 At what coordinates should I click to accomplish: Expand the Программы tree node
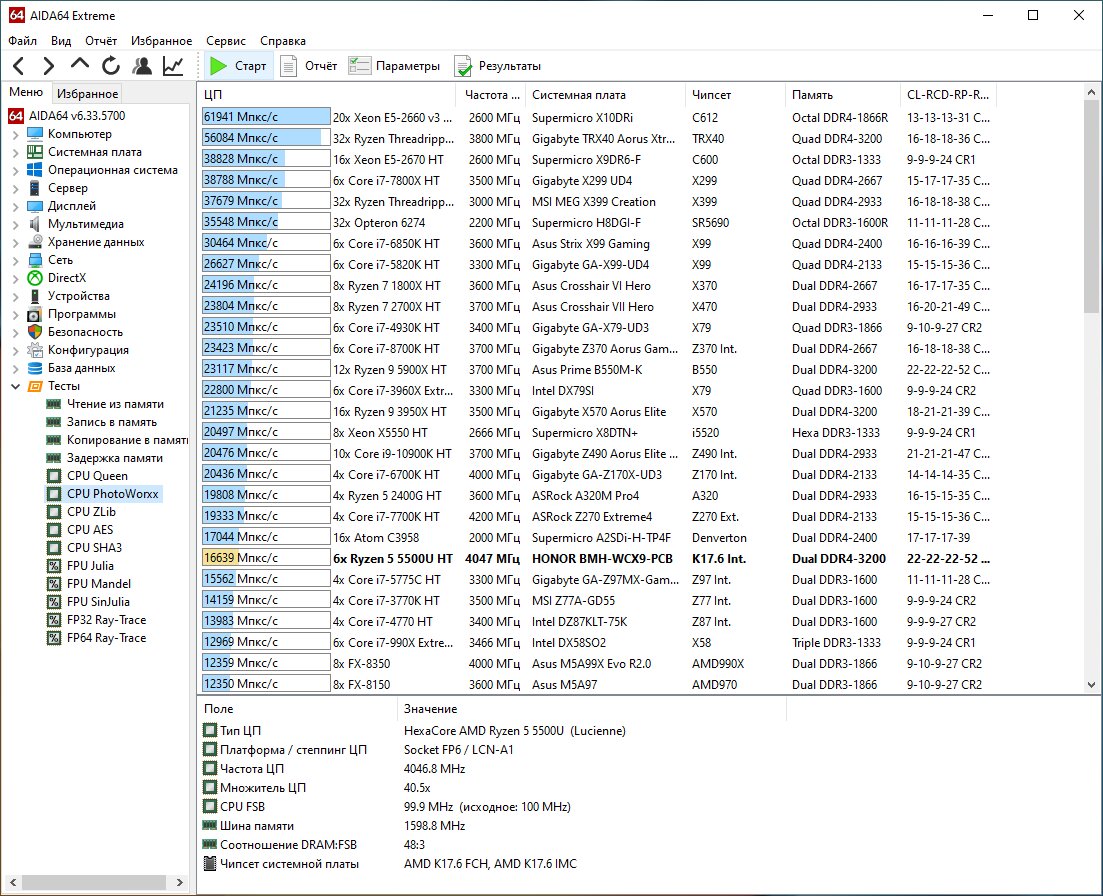15,314
